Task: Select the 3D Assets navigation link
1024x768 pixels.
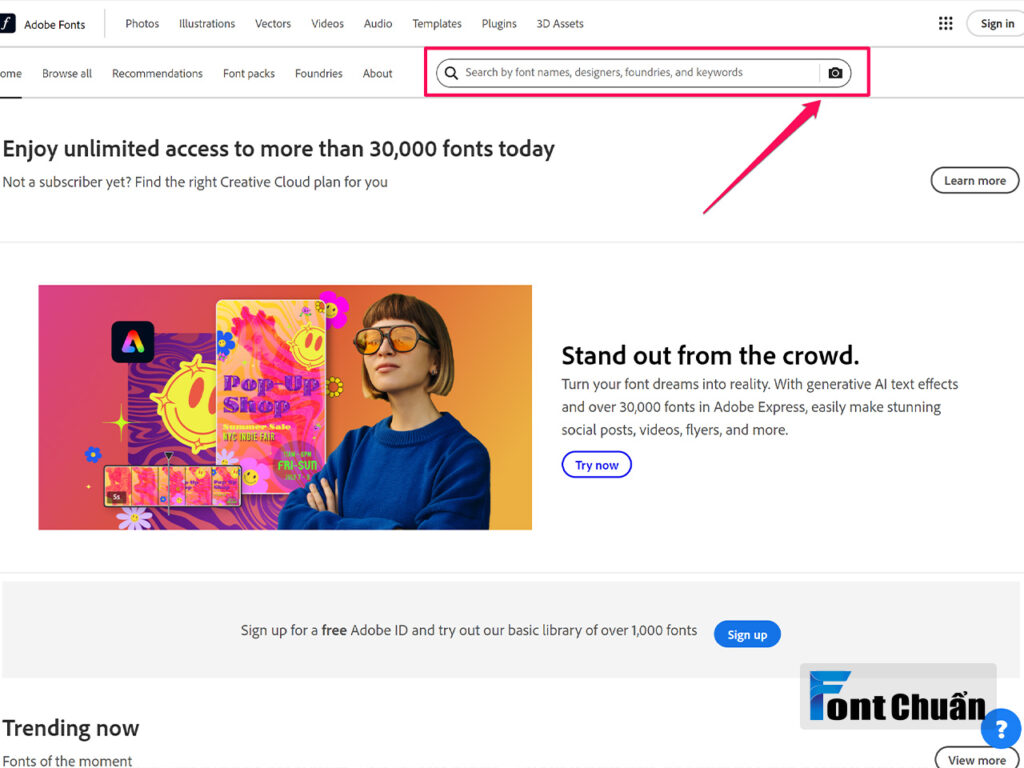Action: click(560, 24)
